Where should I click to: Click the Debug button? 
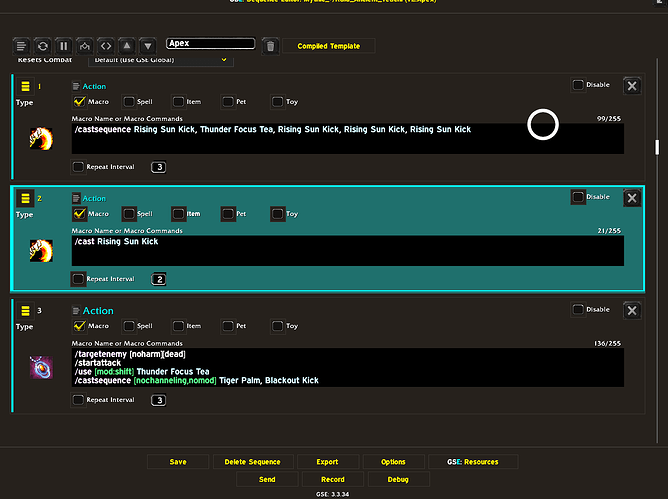398,479
